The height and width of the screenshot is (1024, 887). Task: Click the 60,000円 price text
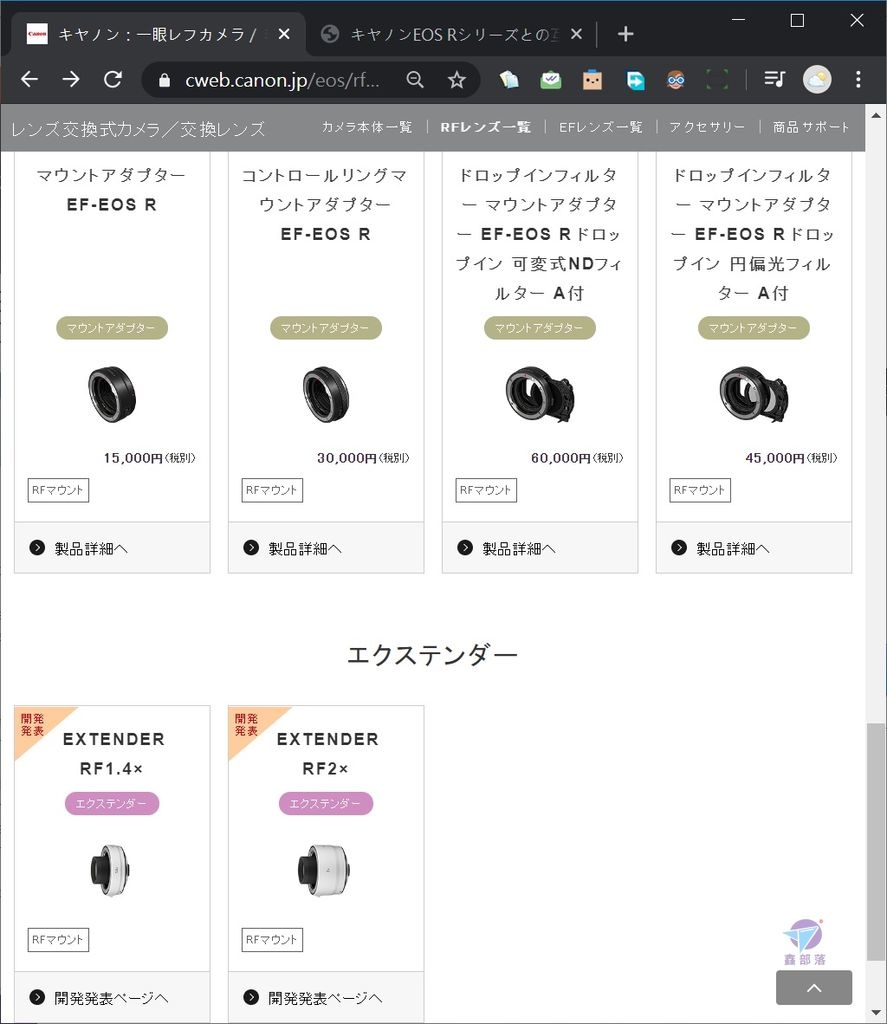click(x=577, y=458)
